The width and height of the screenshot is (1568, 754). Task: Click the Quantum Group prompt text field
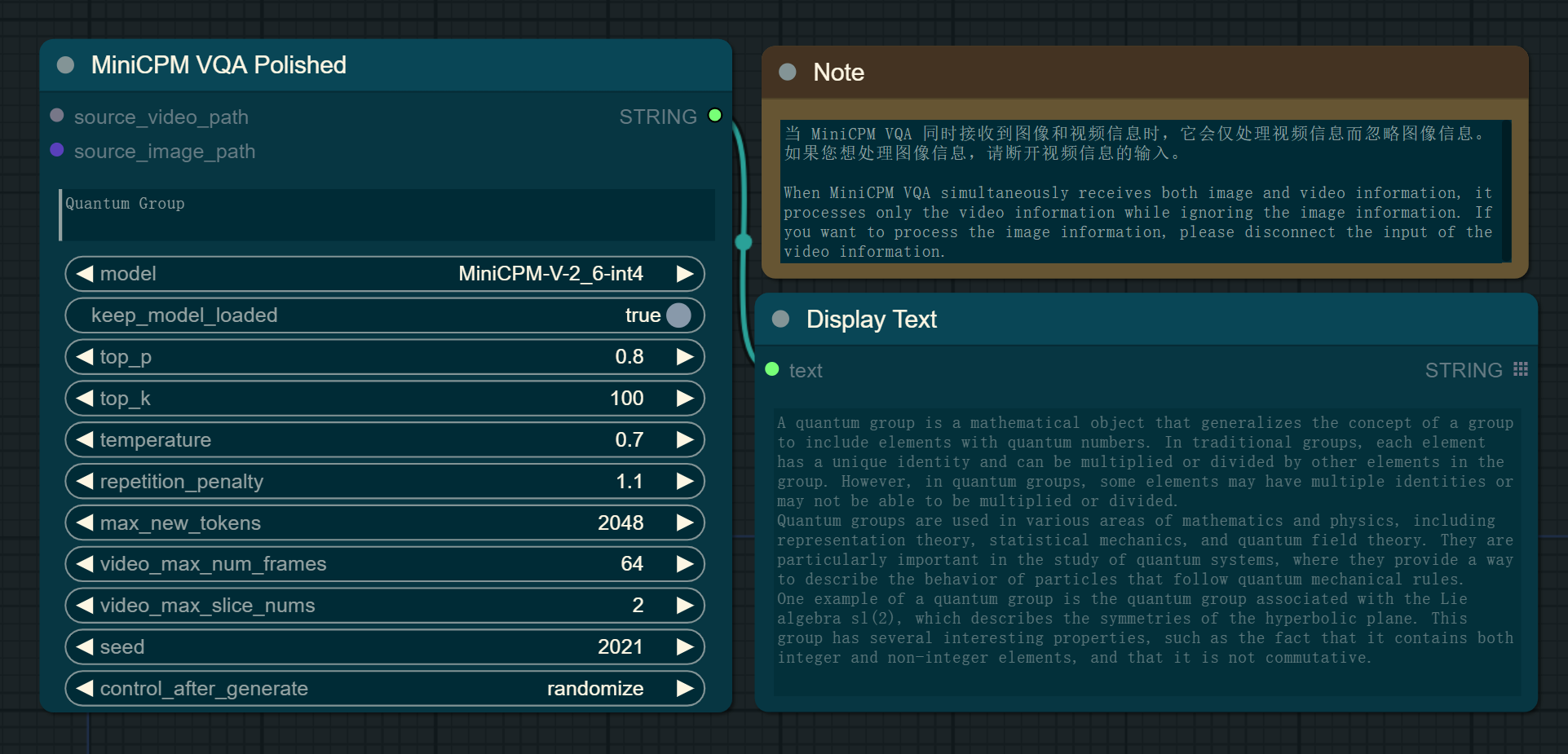(x=387, y=215)
